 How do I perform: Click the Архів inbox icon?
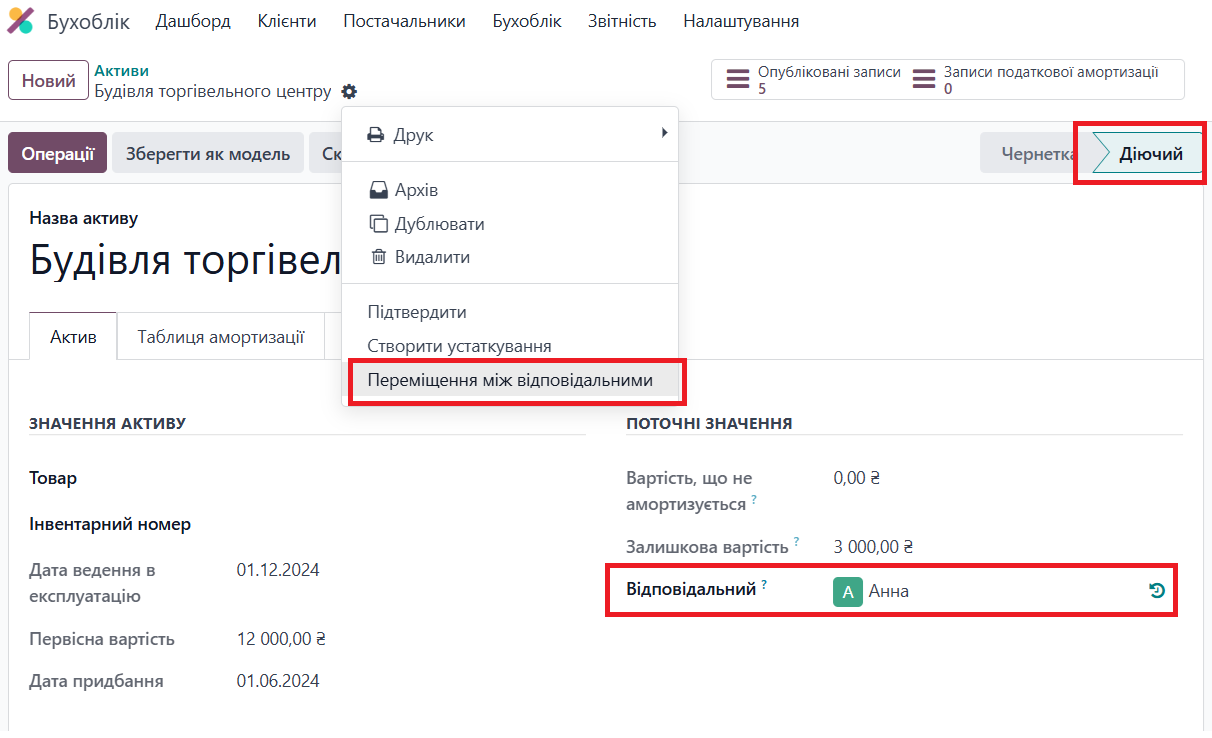click(x=379, y=190)
